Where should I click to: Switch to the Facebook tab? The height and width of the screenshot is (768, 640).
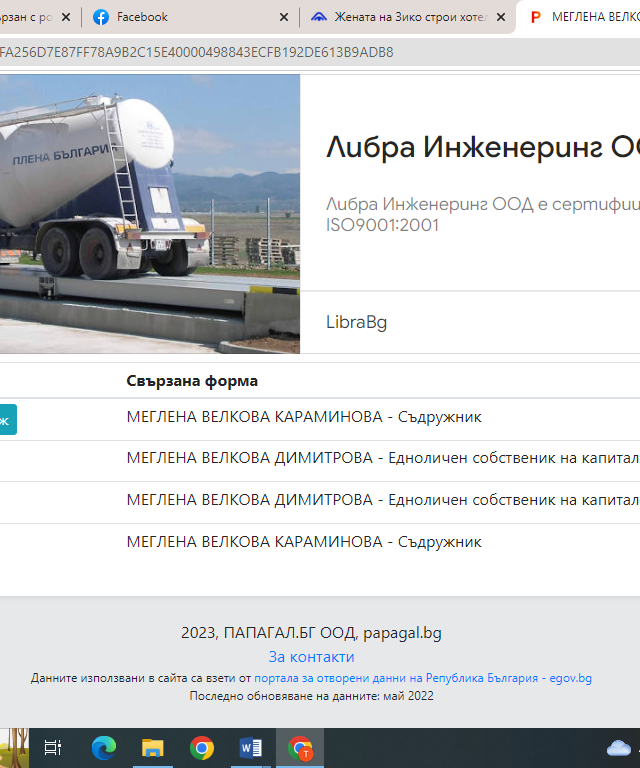[190, 17]
